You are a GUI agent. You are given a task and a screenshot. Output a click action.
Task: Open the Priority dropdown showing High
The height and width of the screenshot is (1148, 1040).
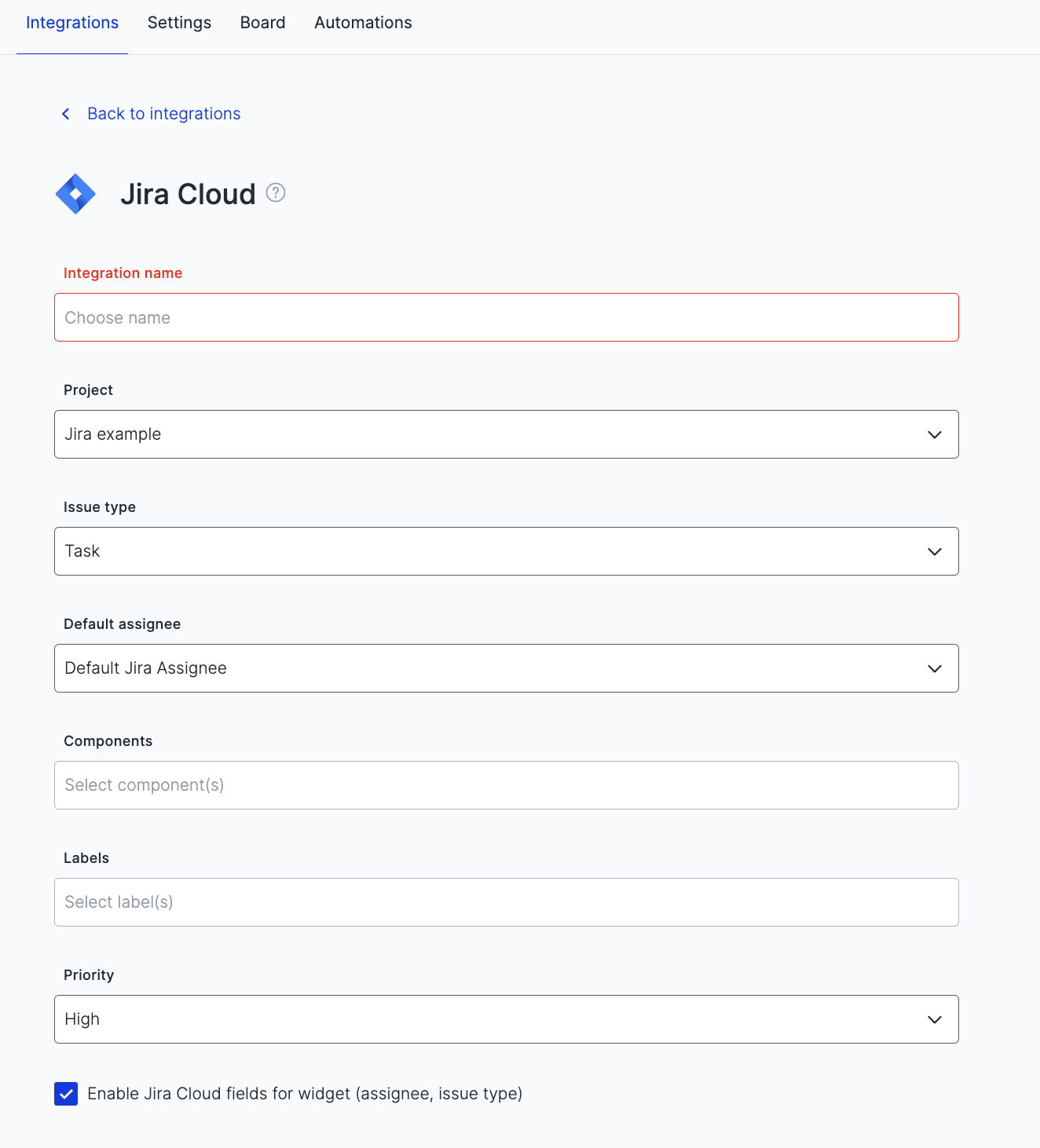(x=506, y=1019)
